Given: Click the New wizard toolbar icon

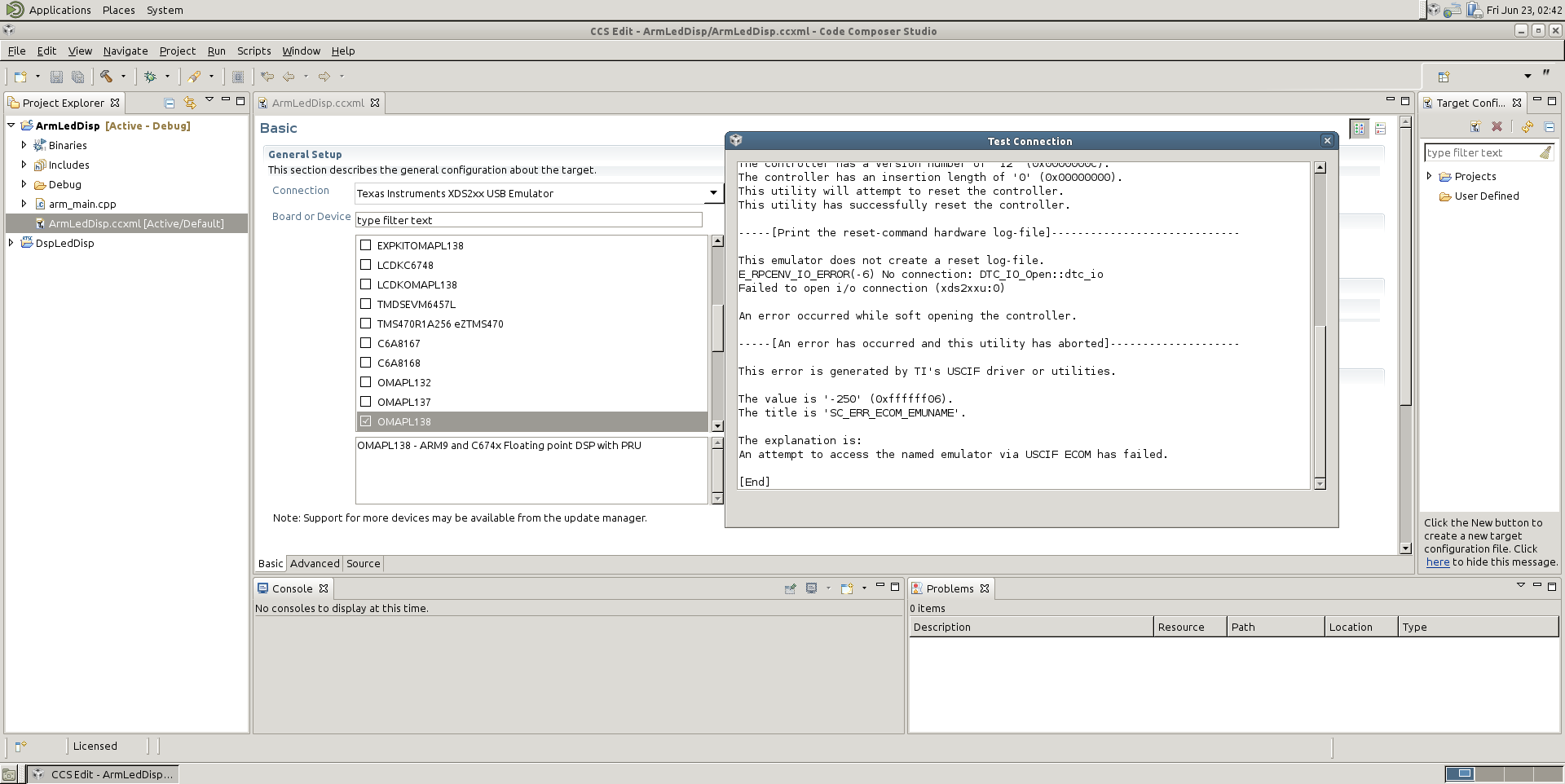Looking at the screenshot, I should (20, 77).
